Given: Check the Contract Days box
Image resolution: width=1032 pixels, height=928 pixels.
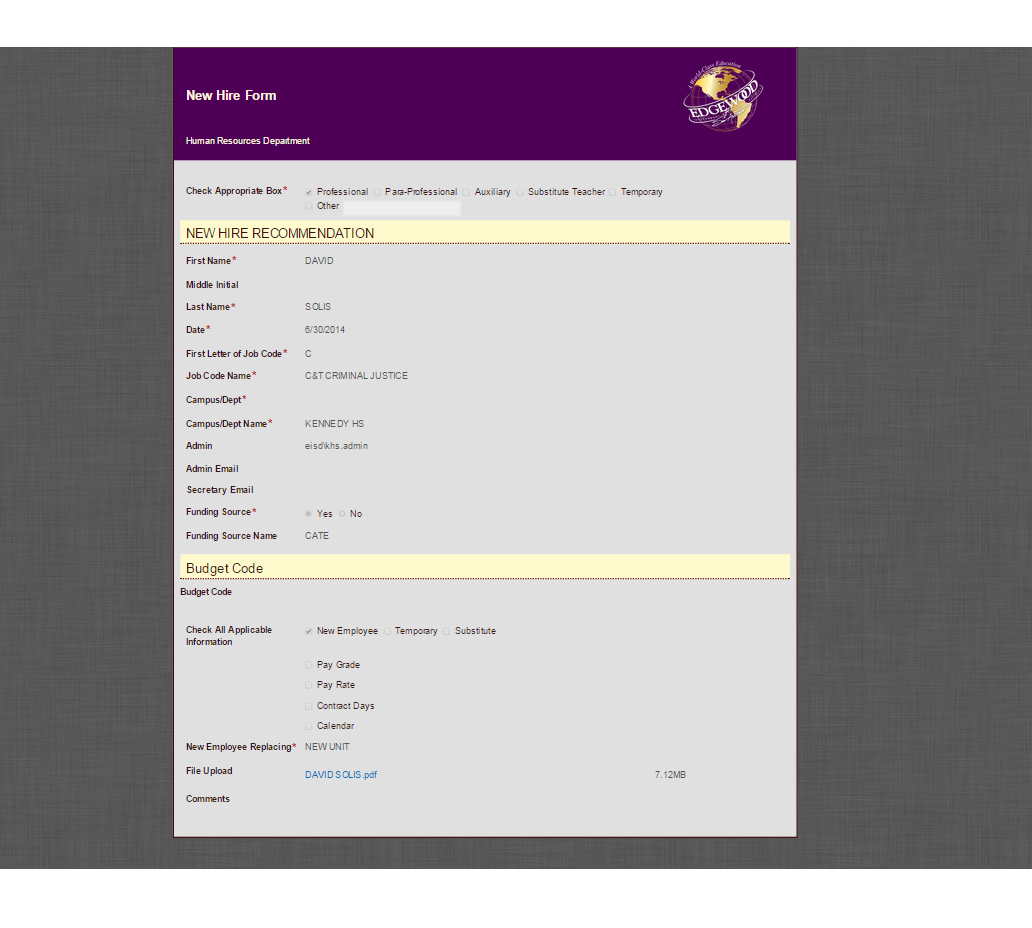Looking at the screenshot, I should (x=309, y=706).
